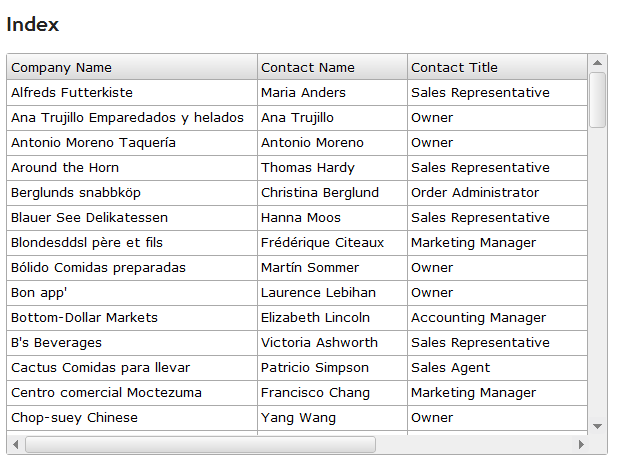Select the Patricio Simpson contact cell
The height and width of the screenshot is (461, 617).
314,368
